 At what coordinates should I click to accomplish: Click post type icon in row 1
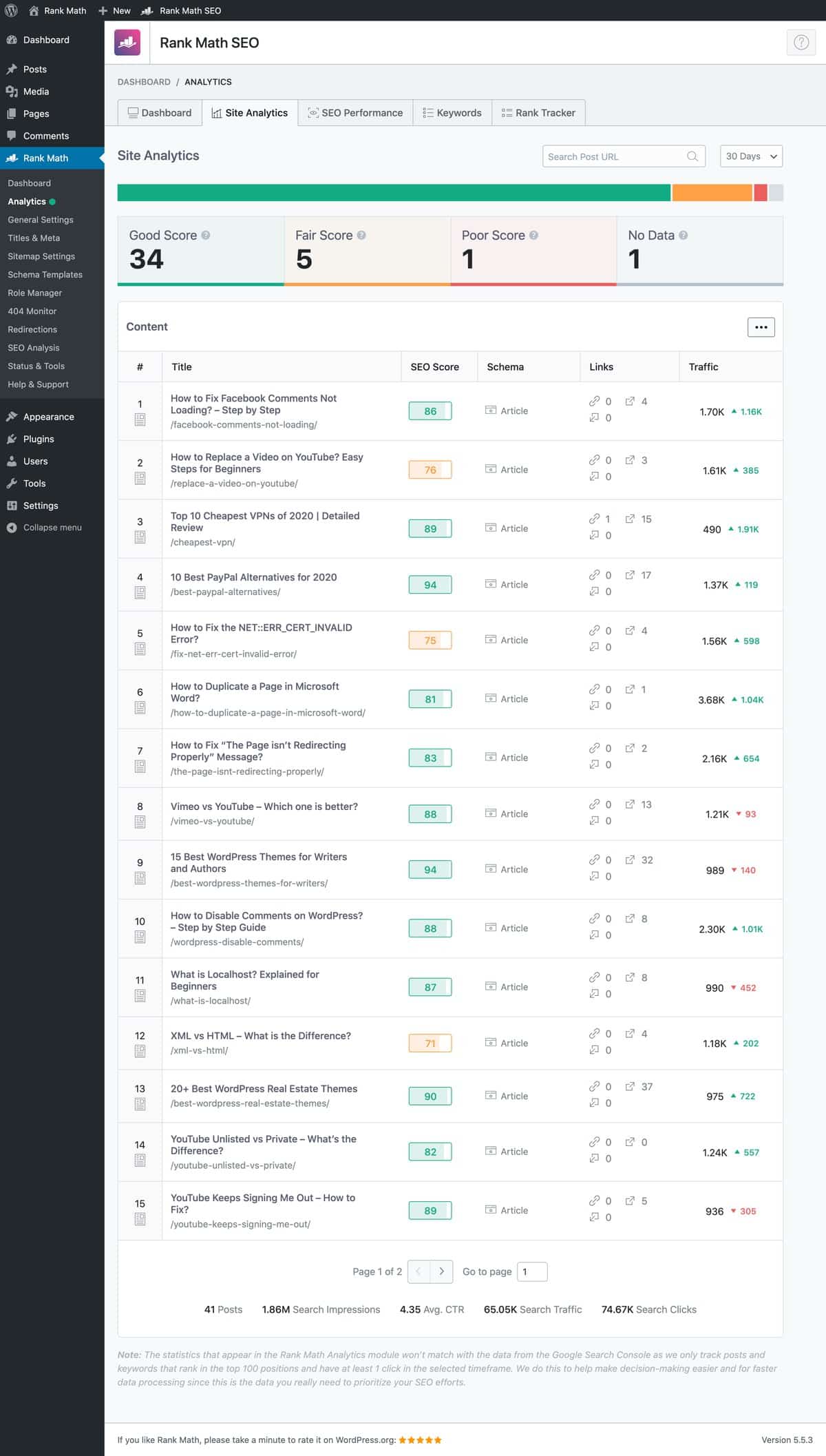(140, 419)
